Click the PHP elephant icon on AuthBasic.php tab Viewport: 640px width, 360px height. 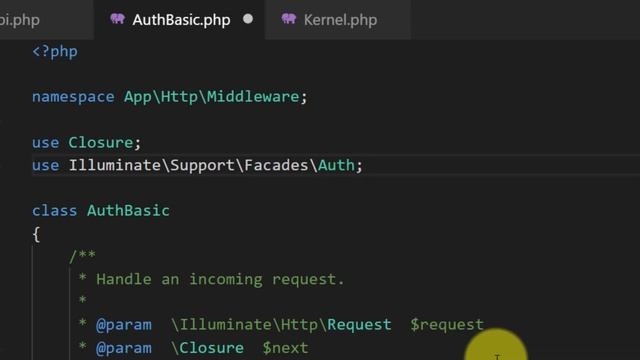(x=118, y=19)
